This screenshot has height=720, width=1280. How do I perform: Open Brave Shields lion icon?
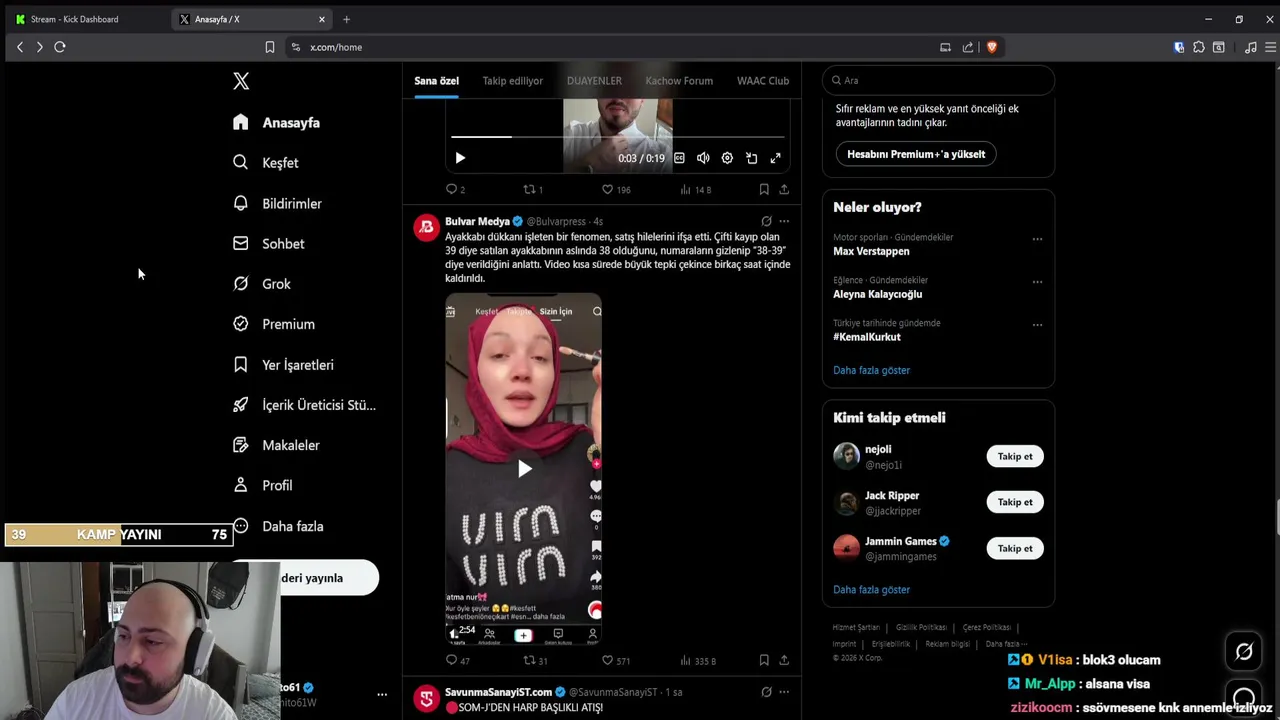point(991,47)
